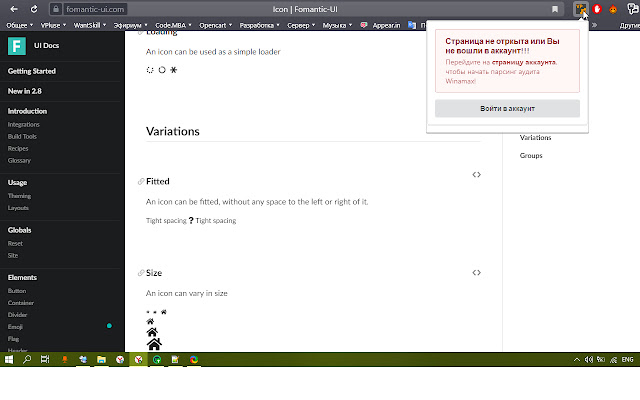Expand the Сервер bookmarks folder
Image resolution: width=640 pixels, height=400 pixels.
point(301,25)
